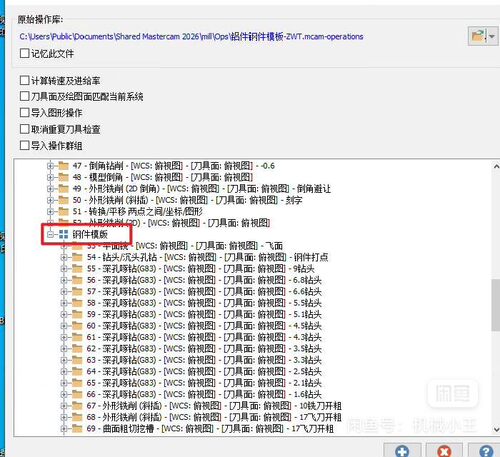The width and height of the screenshot is (500, 457).
Task: Select folder icon of operation 51
Action: point(63,211)
